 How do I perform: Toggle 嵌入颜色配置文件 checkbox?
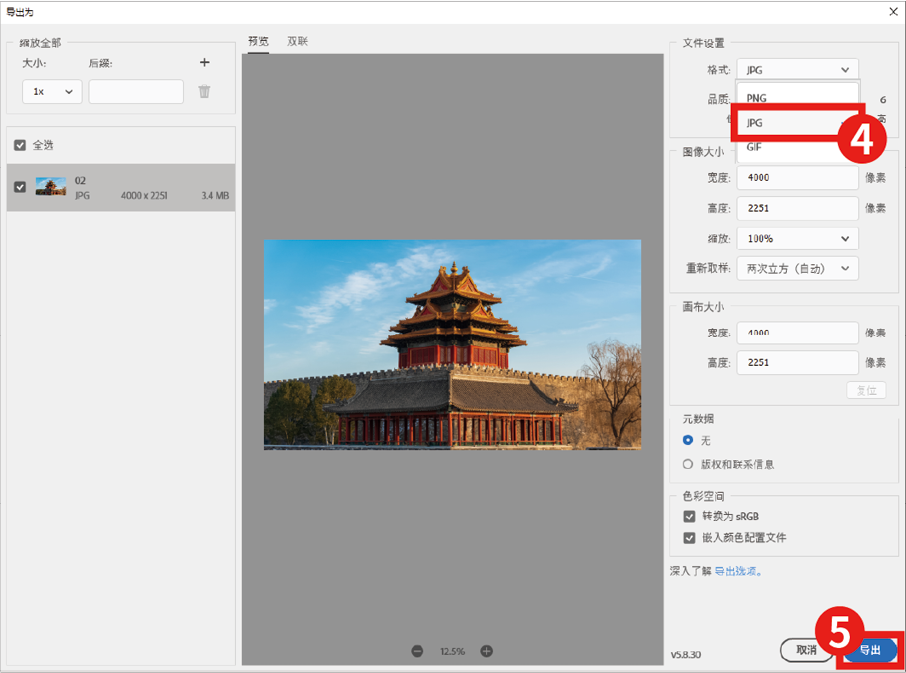point(689,538)
